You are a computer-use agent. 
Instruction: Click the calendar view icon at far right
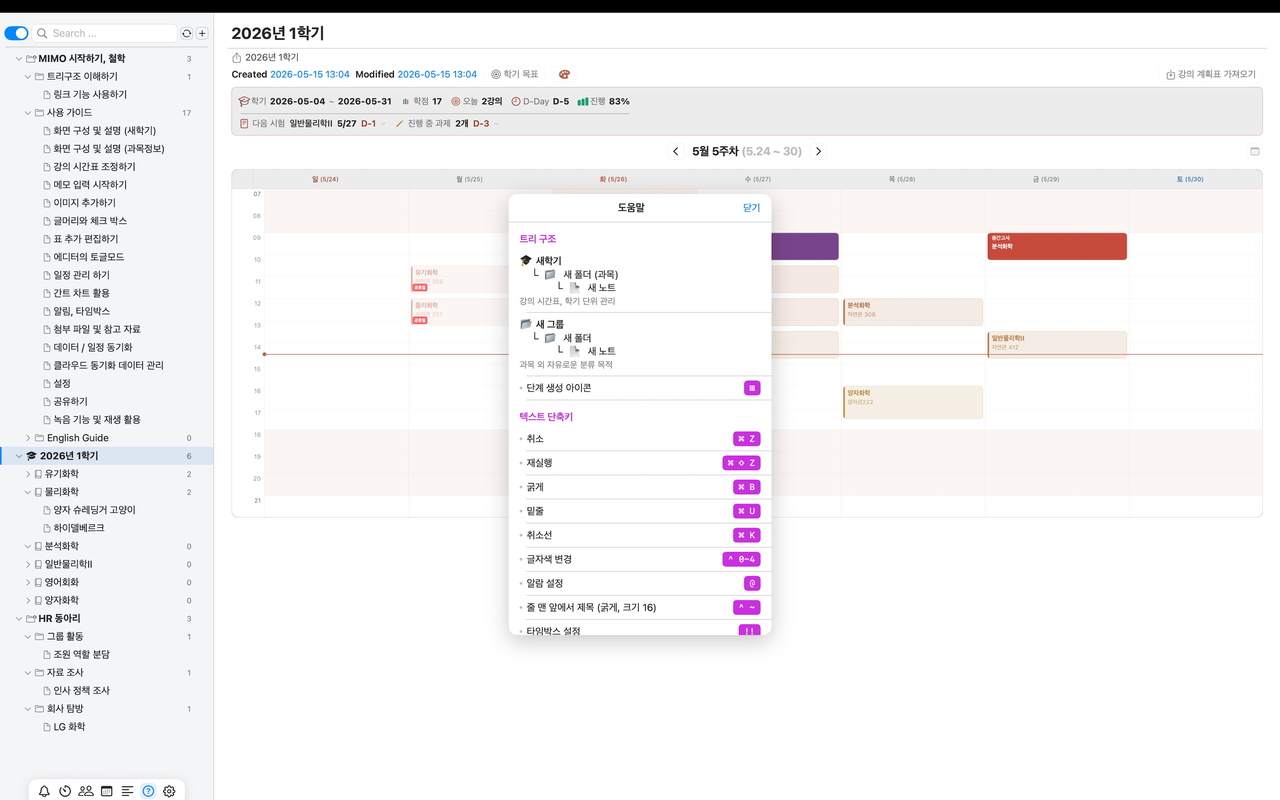tap(1255, 152)
